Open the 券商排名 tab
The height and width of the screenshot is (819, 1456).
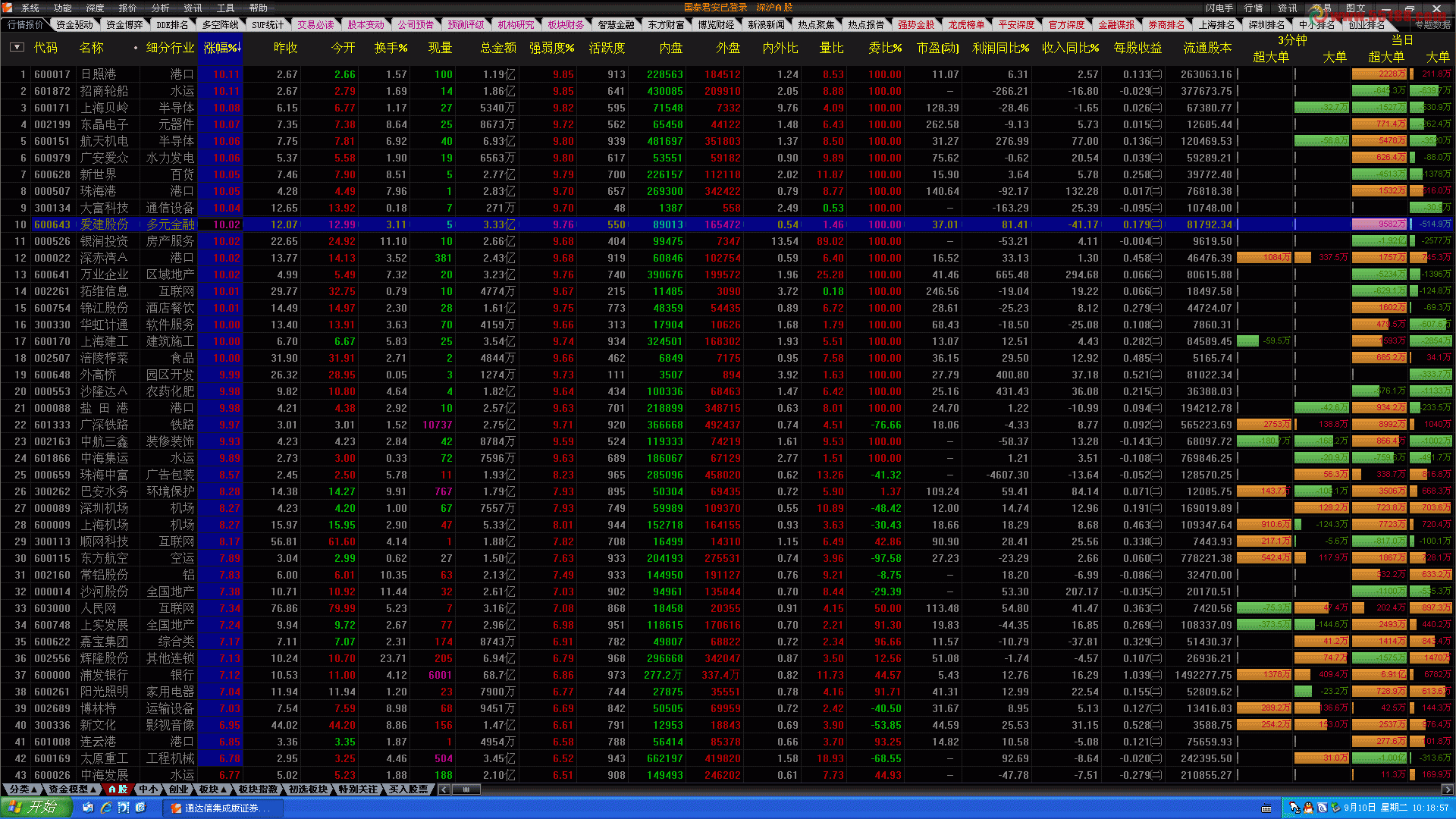tap(1166, 24)
